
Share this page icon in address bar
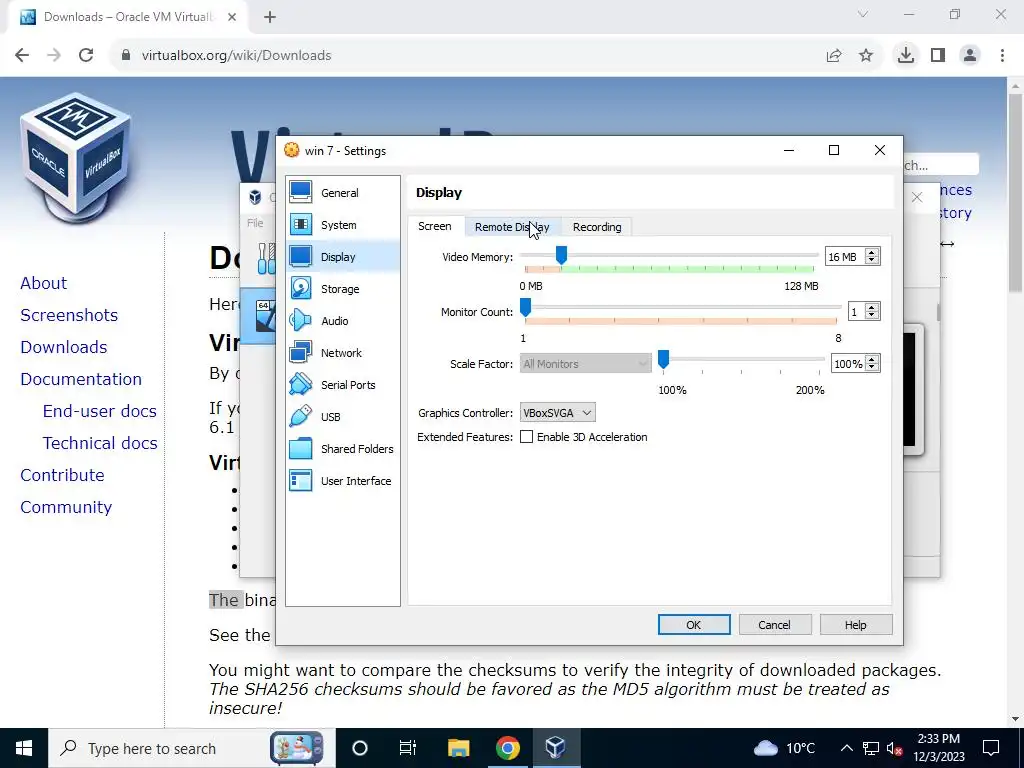click(x=834, y=56)
